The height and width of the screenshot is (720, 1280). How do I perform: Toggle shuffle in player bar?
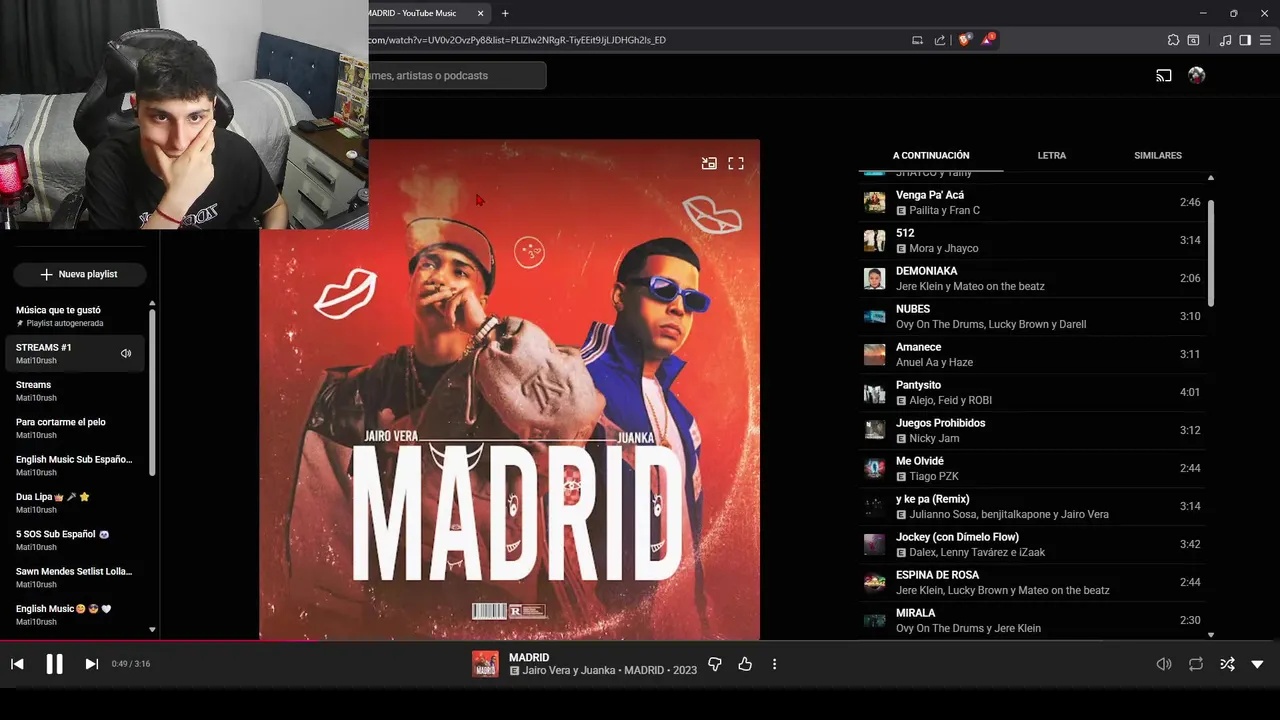[x=1227, y=664]
